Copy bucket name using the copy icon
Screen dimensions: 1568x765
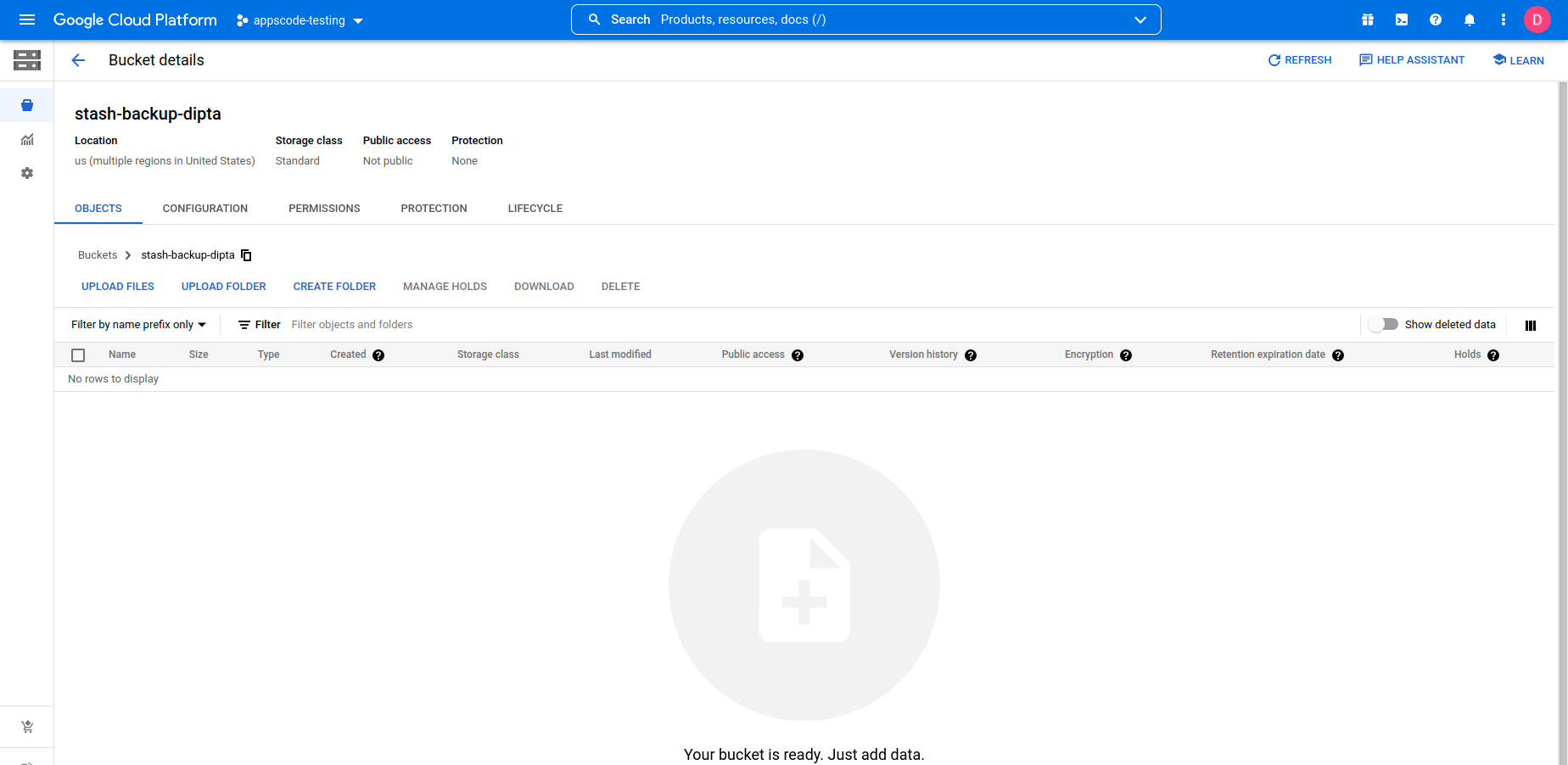point(246,255)
